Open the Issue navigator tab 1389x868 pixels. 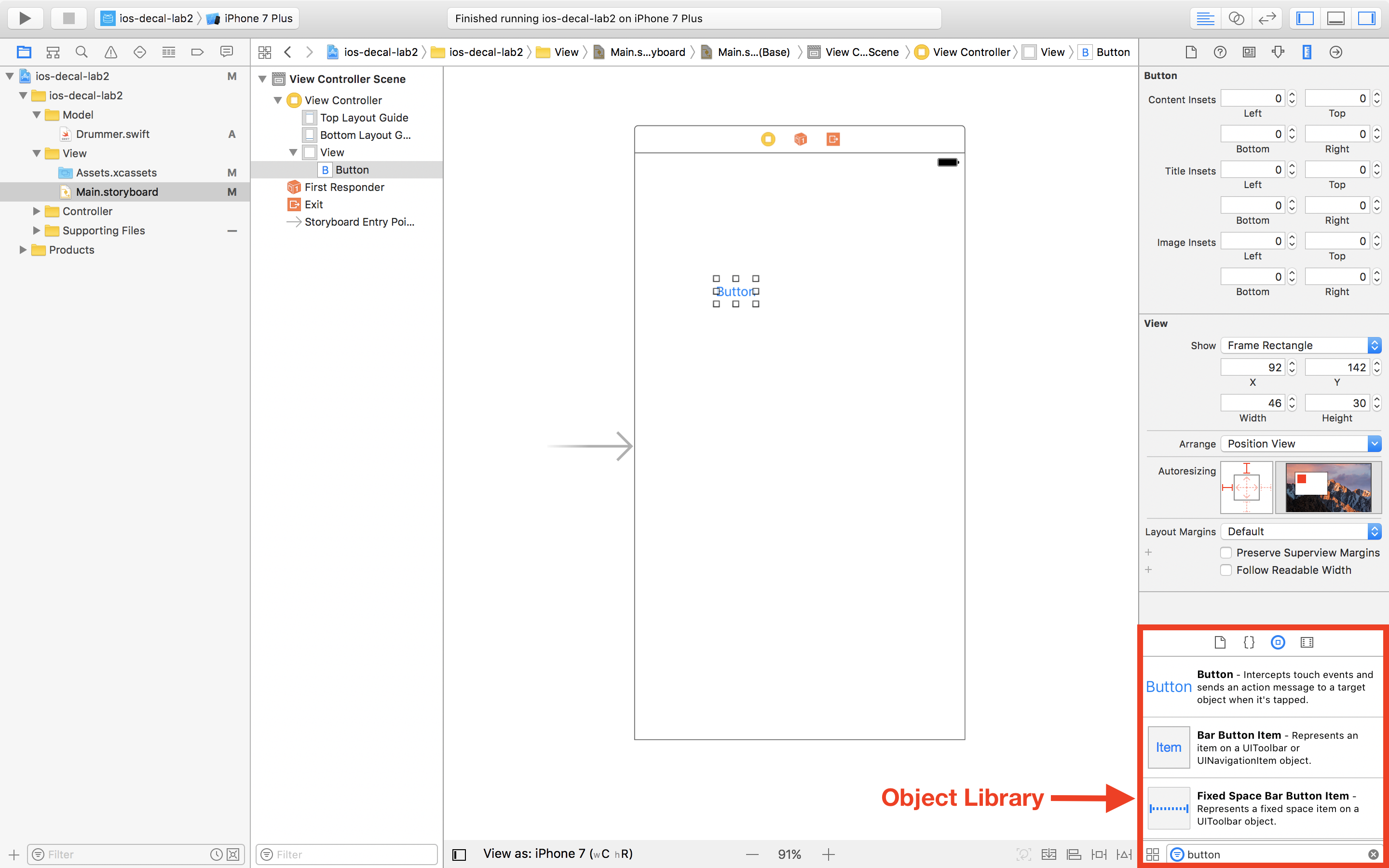(x=111, y=52)
